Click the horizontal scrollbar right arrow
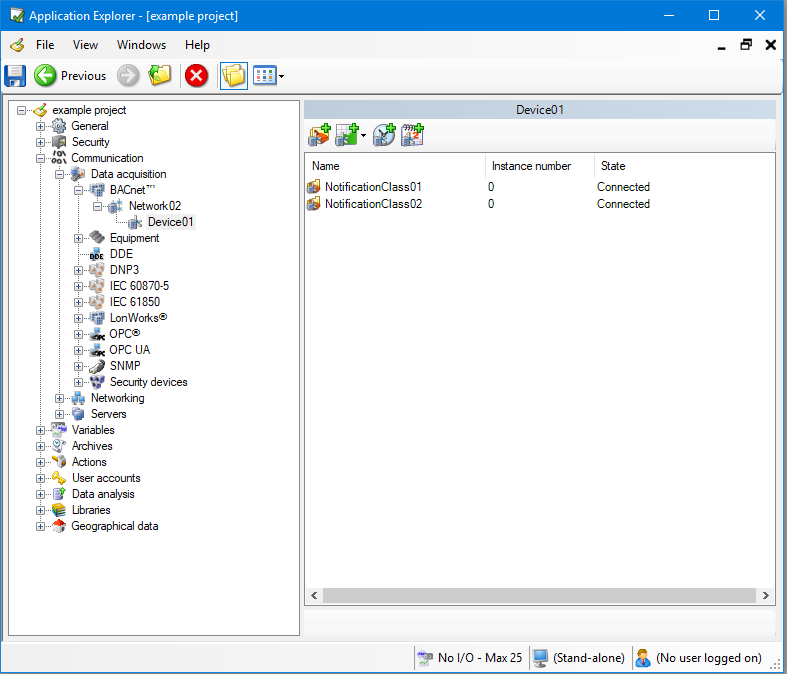The height and width of the screenshot is (674, 787). point(765,595)
